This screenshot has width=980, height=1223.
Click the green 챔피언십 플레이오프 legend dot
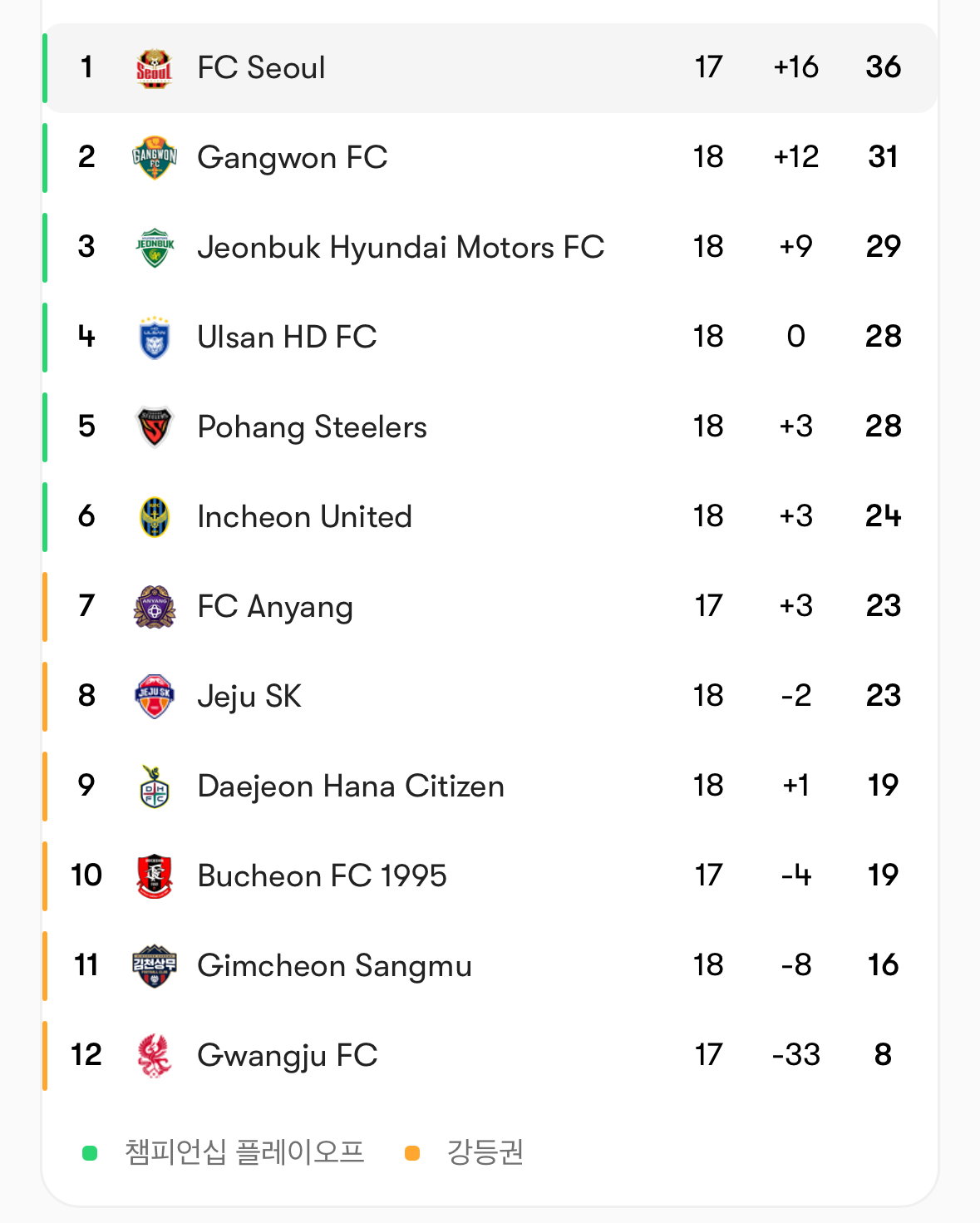point(90,1153)
